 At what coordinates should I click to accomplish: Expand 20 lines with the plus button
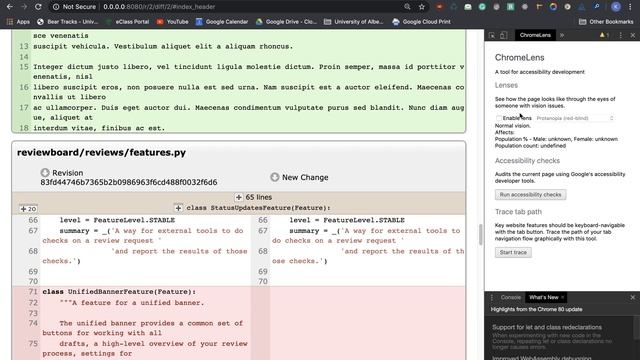click(x=28, y=209)
